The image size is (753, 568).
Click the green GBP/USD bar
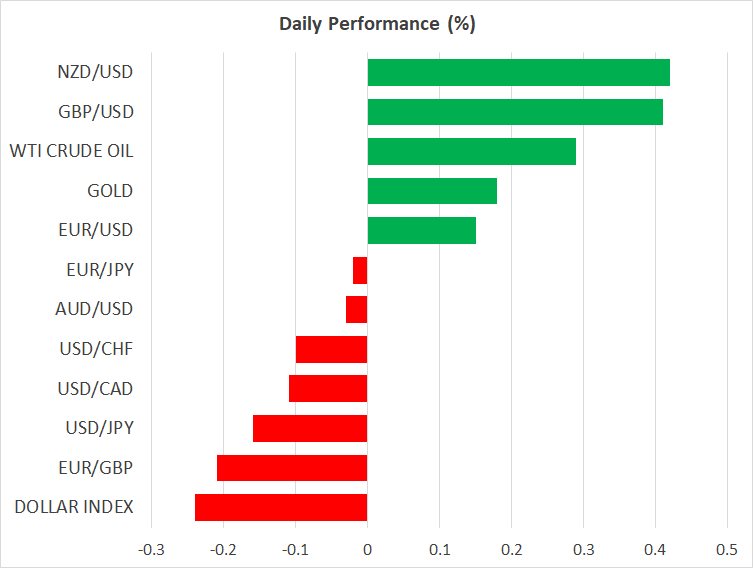tap(515, 112)
